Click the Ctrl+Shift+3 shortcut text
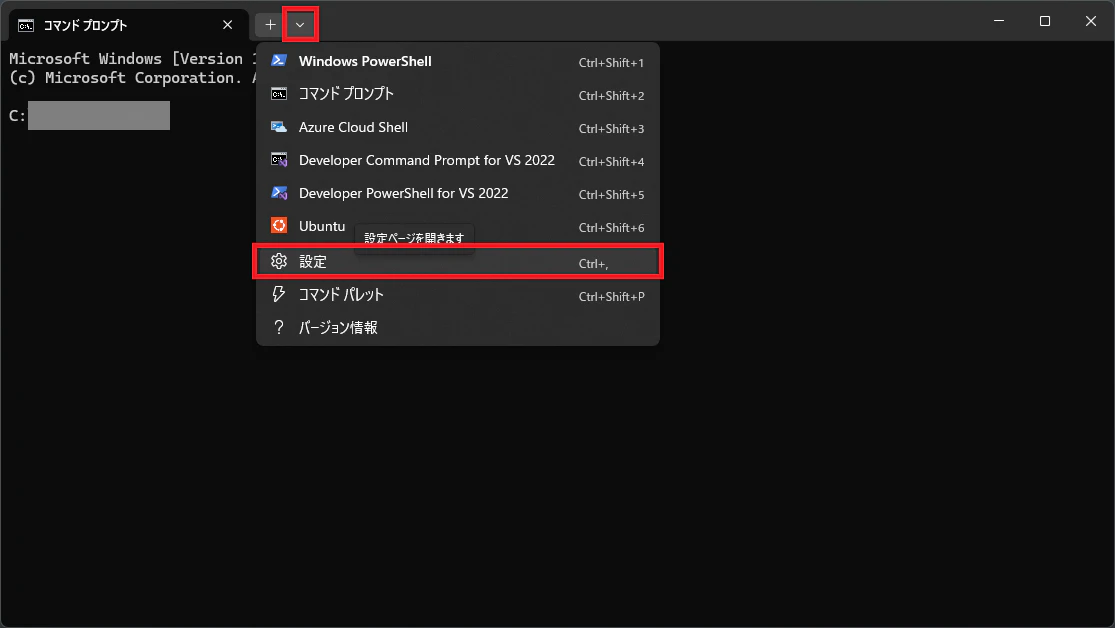The width and height of the screenshot is (1115, 628). click(x=611, y=129)
